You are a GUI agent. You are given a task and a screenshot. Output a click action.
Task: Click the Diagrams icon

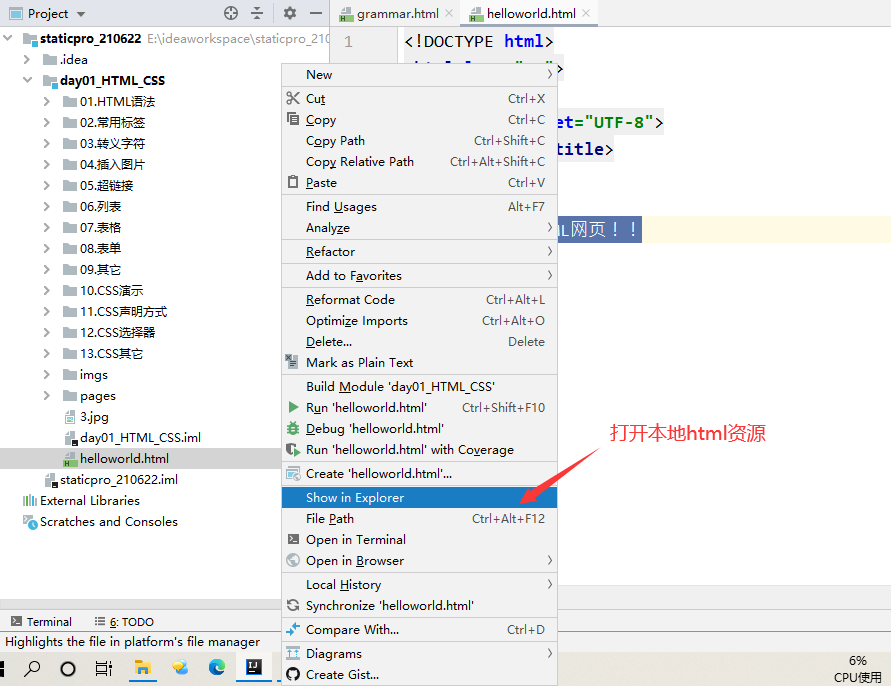pos(293,653)
